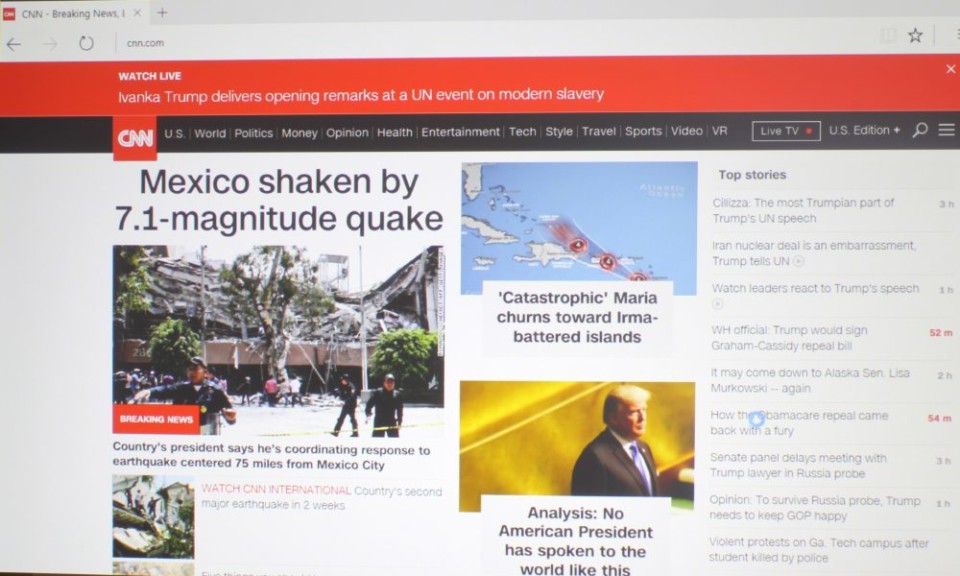The height and width of the screenshot is (576, 960).
Task: Open 'Catastrophic' Maria churns headline
Action: 577,318
